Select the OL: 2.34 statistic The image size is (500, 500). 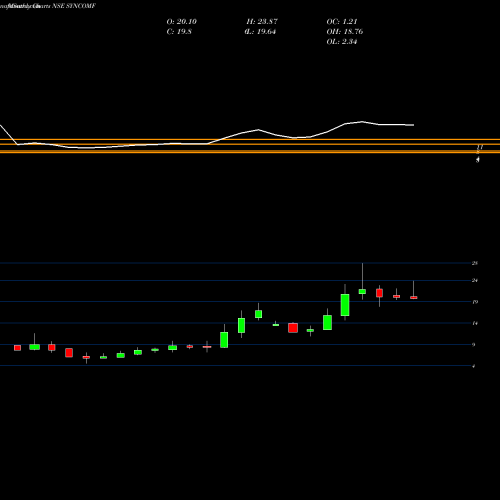[x=342, y=42]
